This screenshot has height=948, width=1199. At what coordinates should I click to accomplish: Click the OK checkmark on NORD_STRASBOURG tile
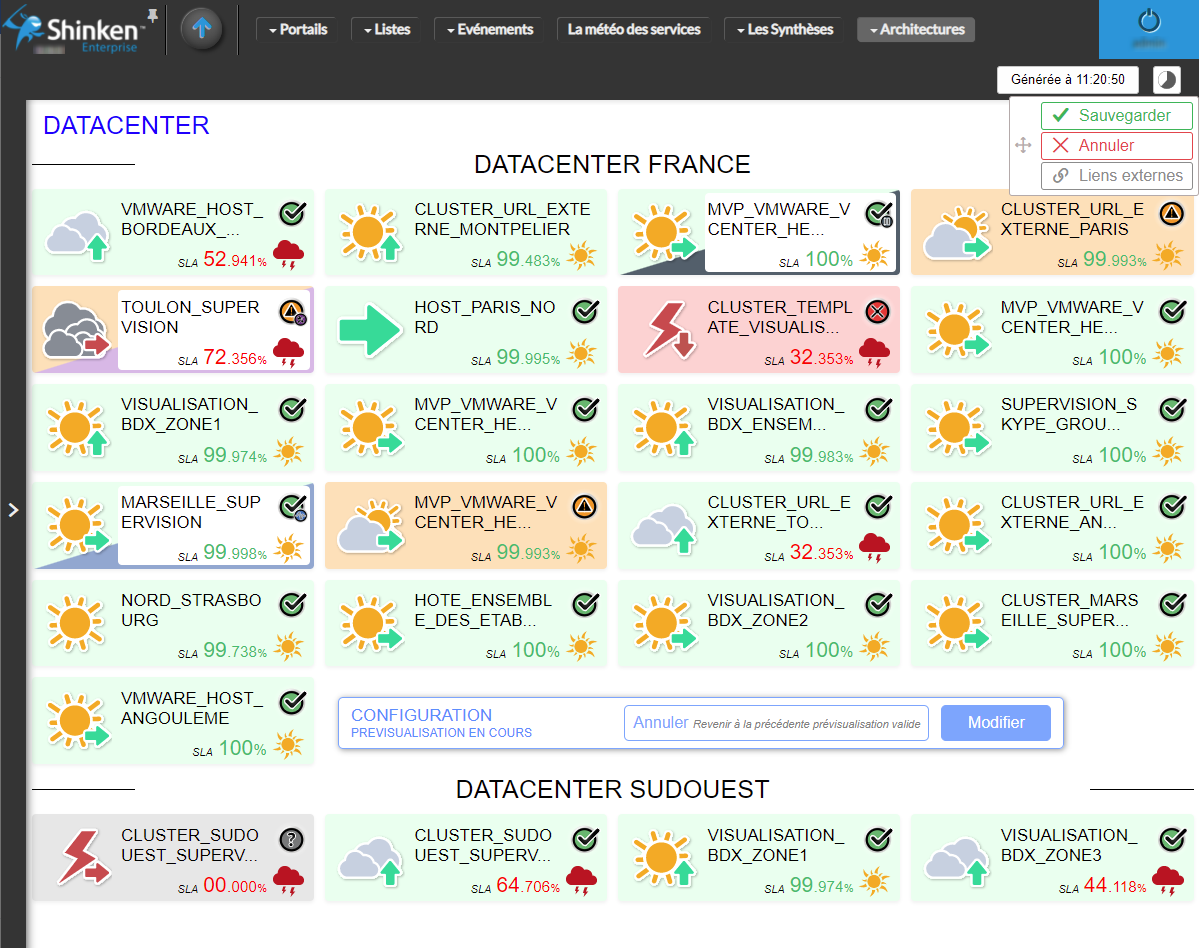[x=291, y=605]
